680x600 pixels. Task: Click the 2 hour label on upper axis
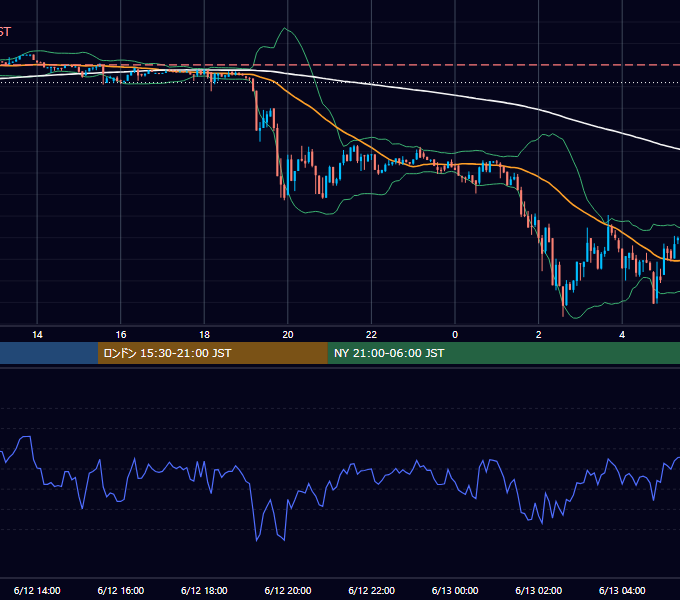(539, 335)
